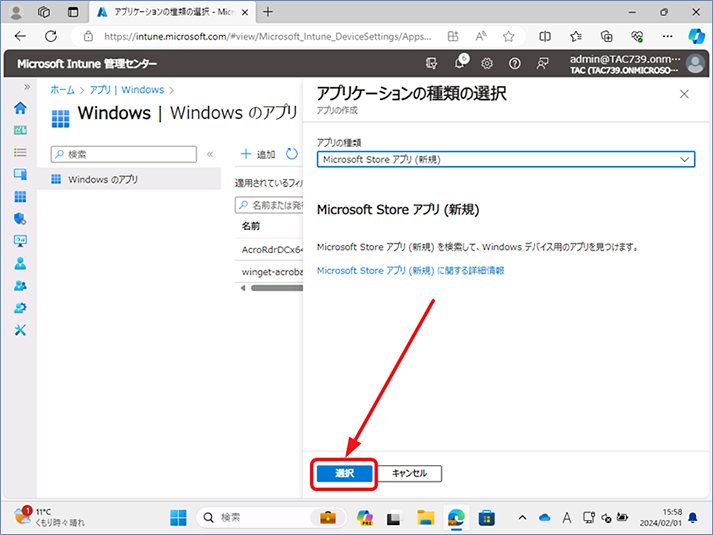The height and width of the screenshot is (535, 713).
Task: Close the application type selection panel
Action: 684,94
